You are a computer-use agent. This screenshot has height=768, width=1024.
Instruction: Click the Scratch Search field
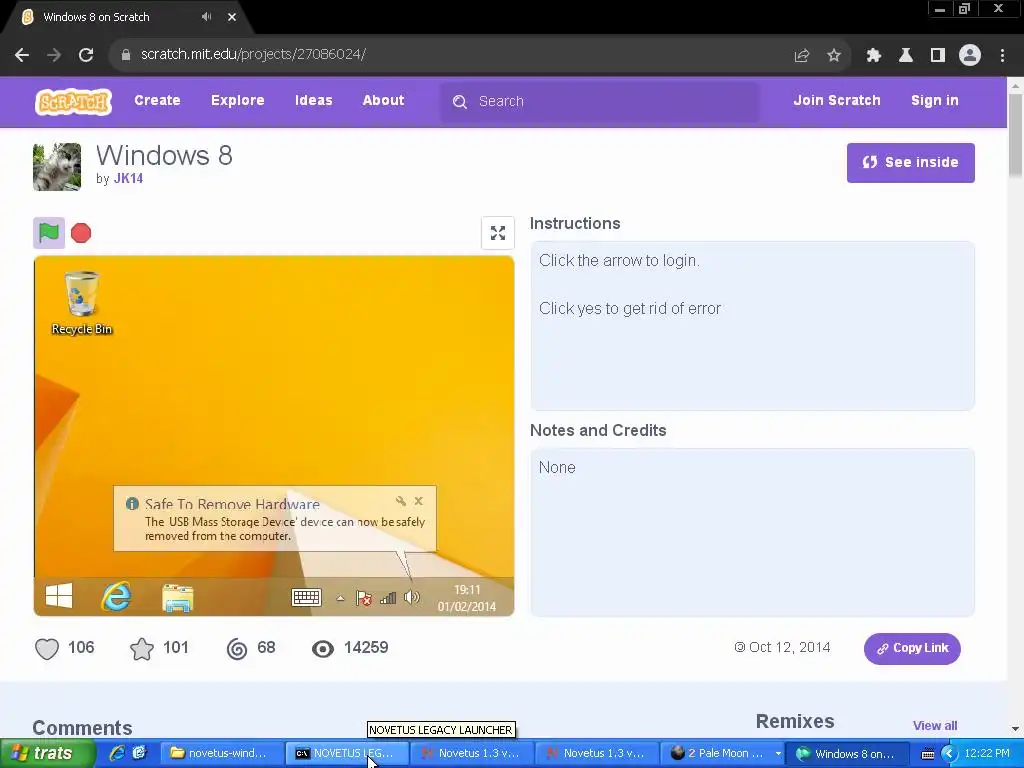600,101
